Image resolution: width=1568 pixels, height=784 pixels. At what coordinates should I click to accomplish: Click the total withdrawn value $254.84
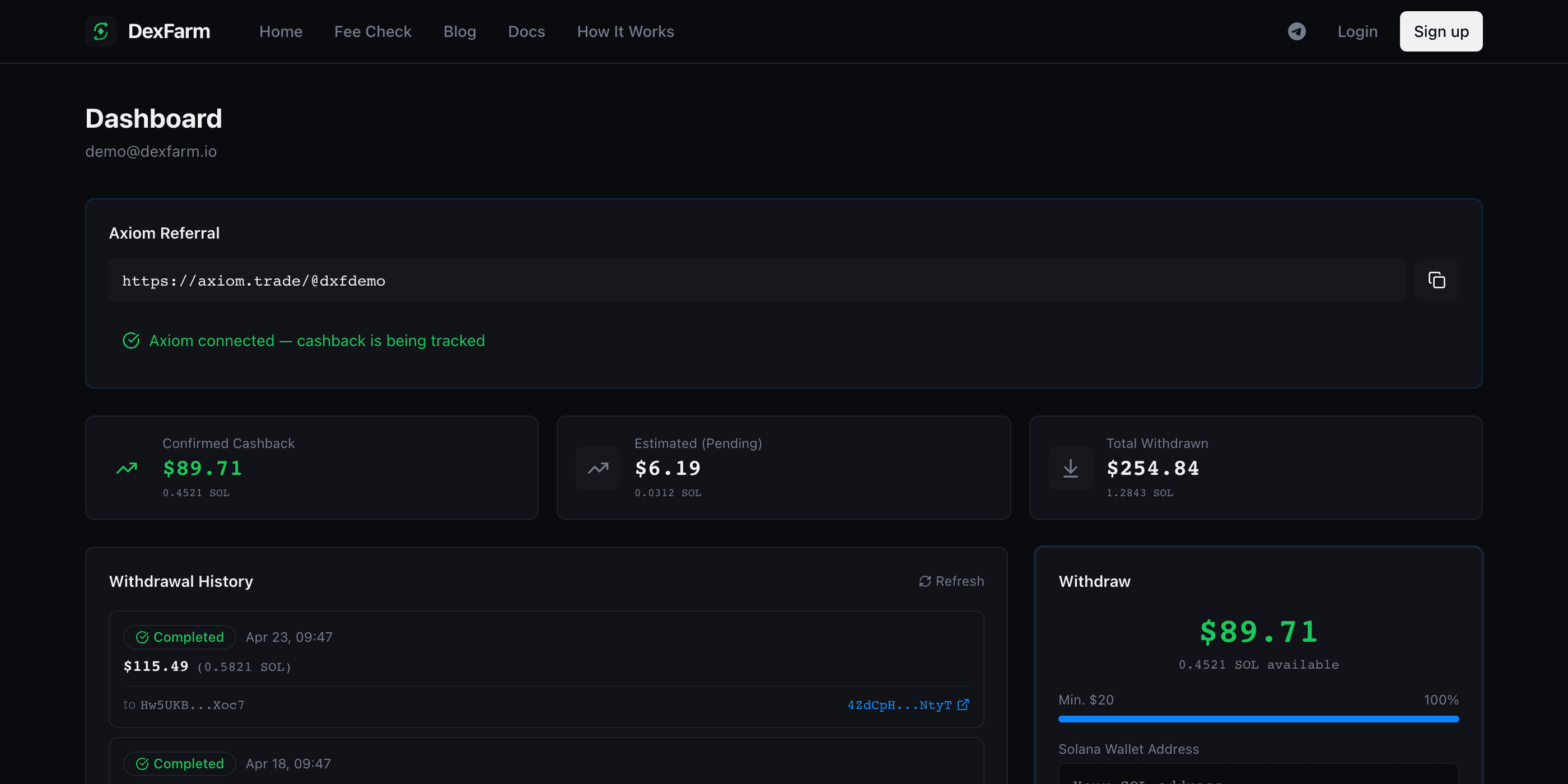pyautogui.click(x=1153, y=468)
